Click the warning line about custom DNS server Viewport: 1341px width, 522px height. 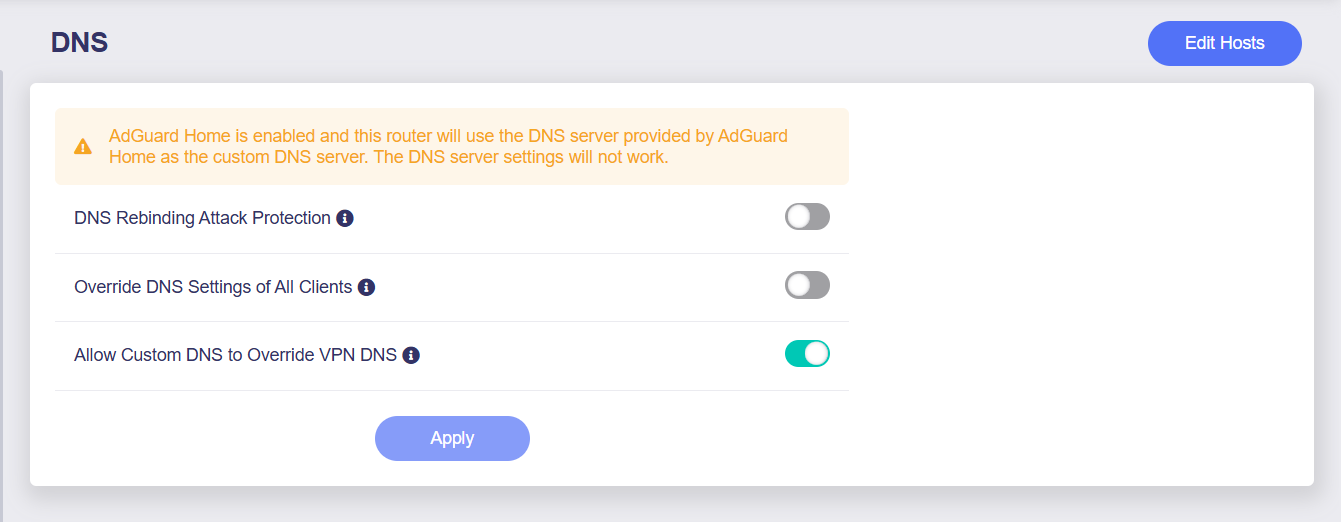[x=388, y=157]
